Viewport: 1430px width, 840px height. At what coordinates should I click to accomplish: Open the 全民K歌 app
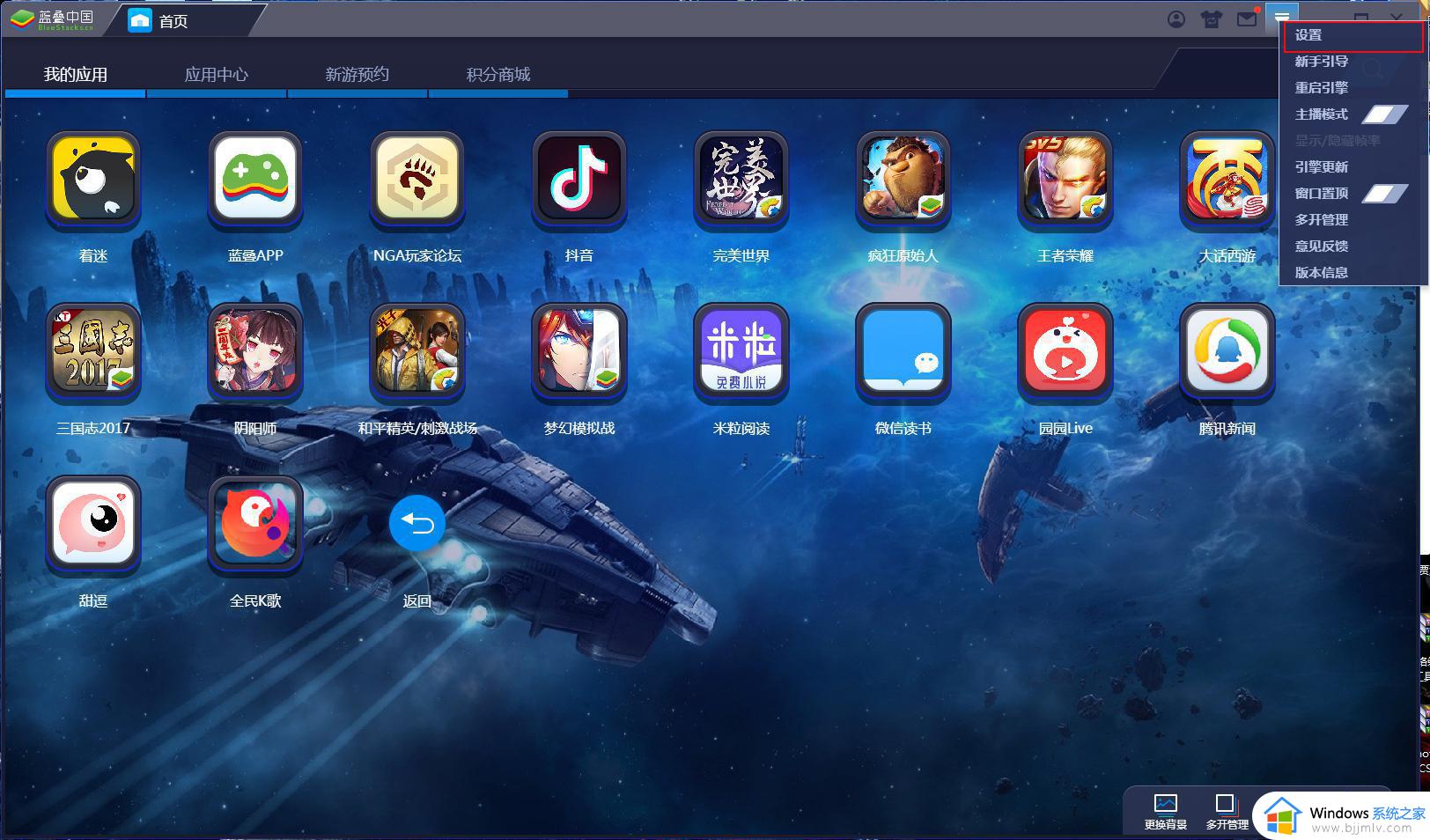255,524
